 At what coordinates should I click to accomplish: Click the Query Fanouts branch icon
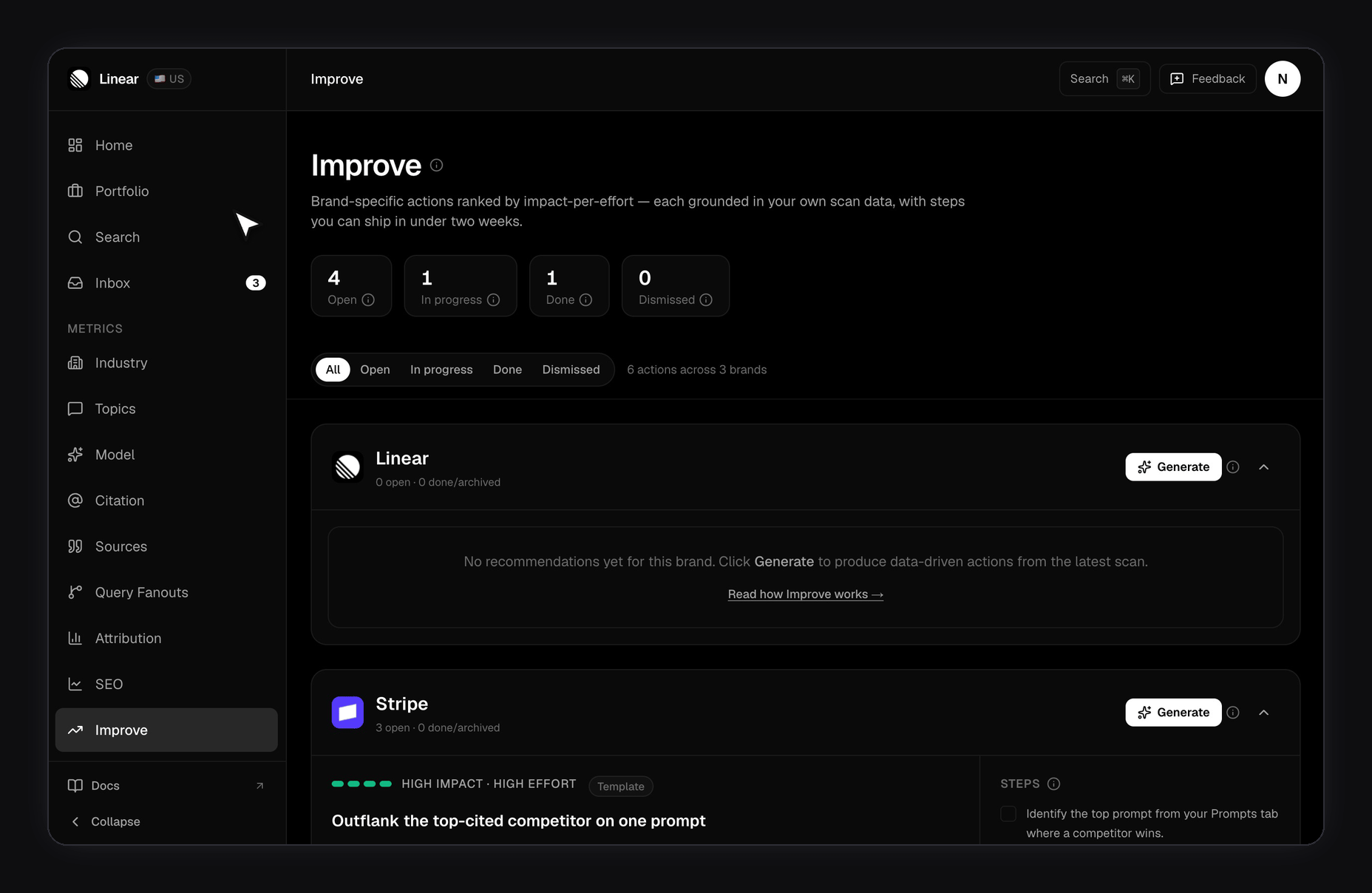click(x=75, y=592)
